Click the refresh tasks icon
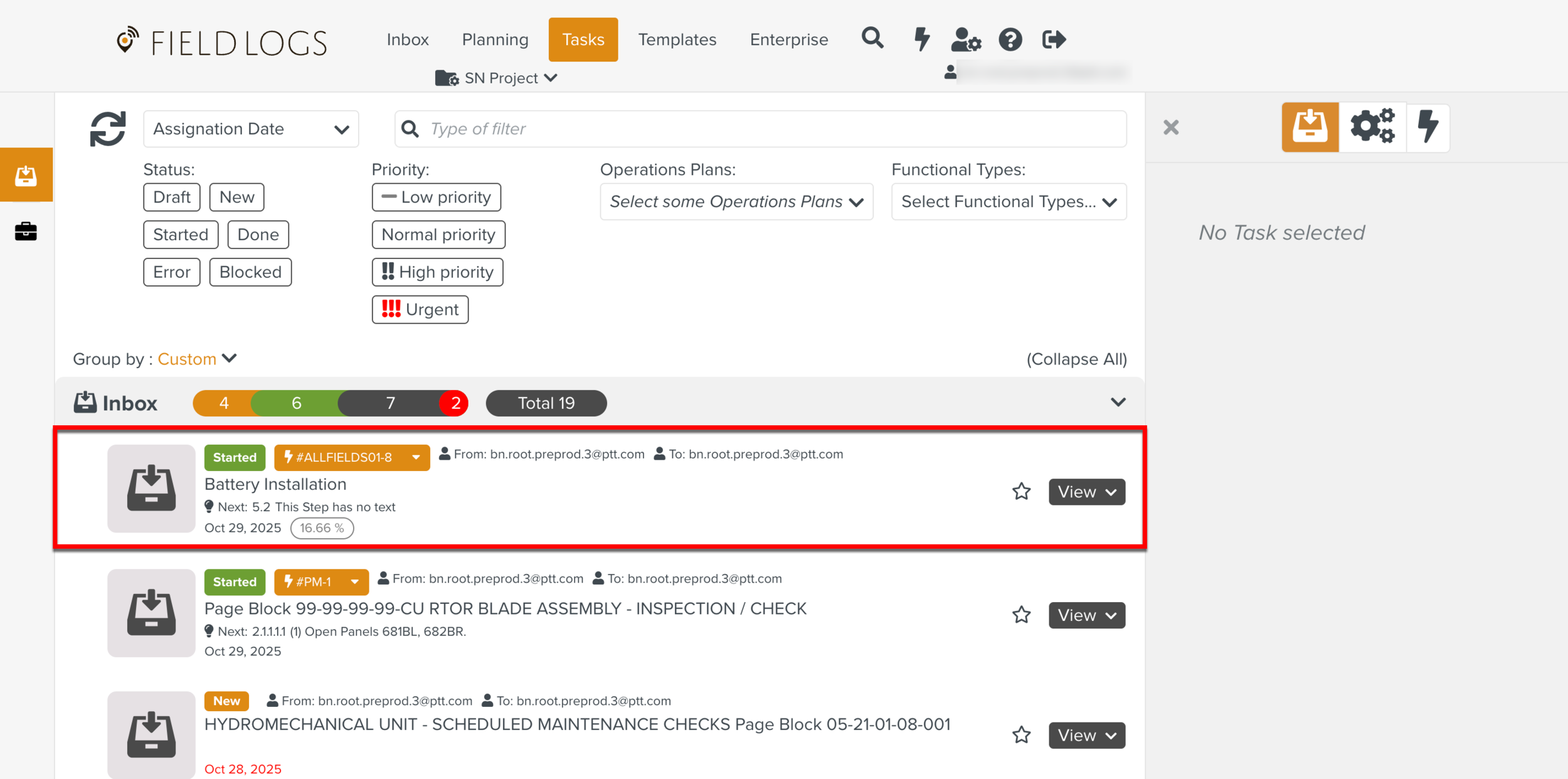 (108, 129)
